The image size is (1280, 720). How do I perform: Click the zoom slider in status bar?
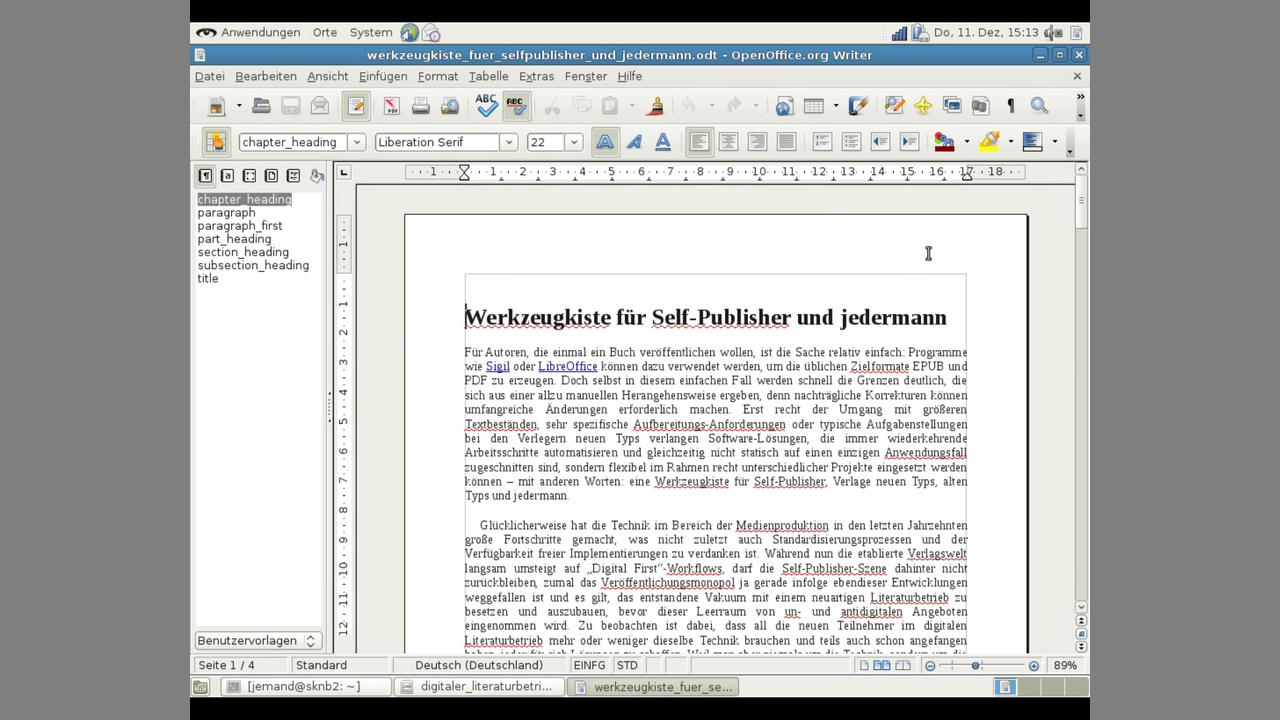[x=975, y=666]
